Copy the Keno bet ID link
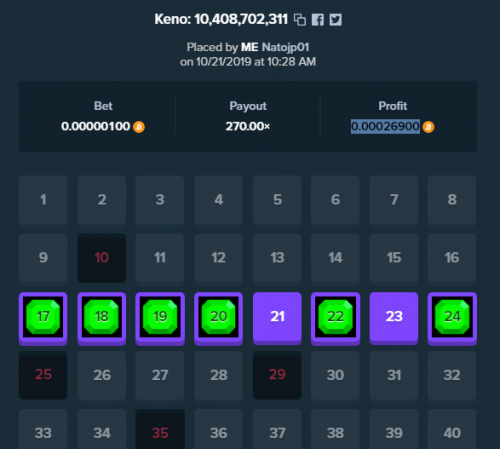500x449 pixels. pyautogui.click(x=300, y=20)
